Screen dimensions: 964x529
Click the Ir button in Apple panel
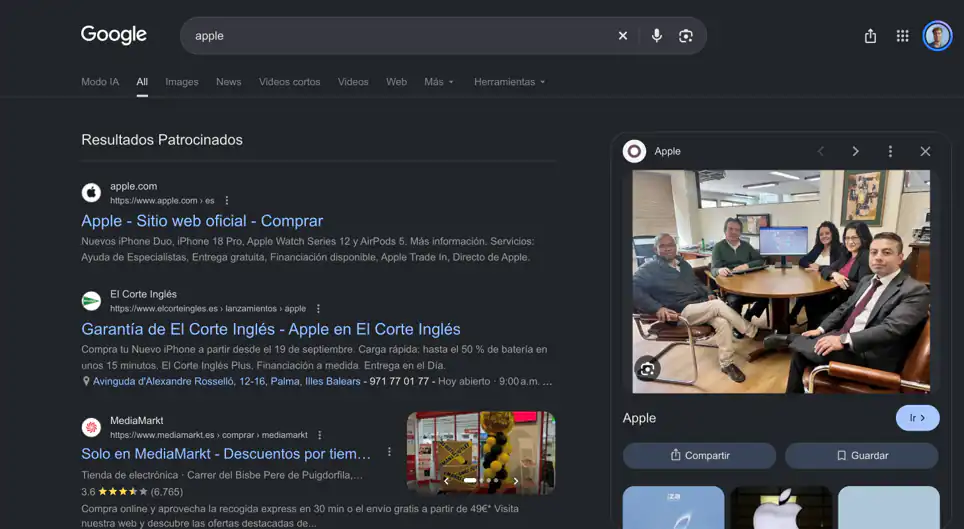917,418
